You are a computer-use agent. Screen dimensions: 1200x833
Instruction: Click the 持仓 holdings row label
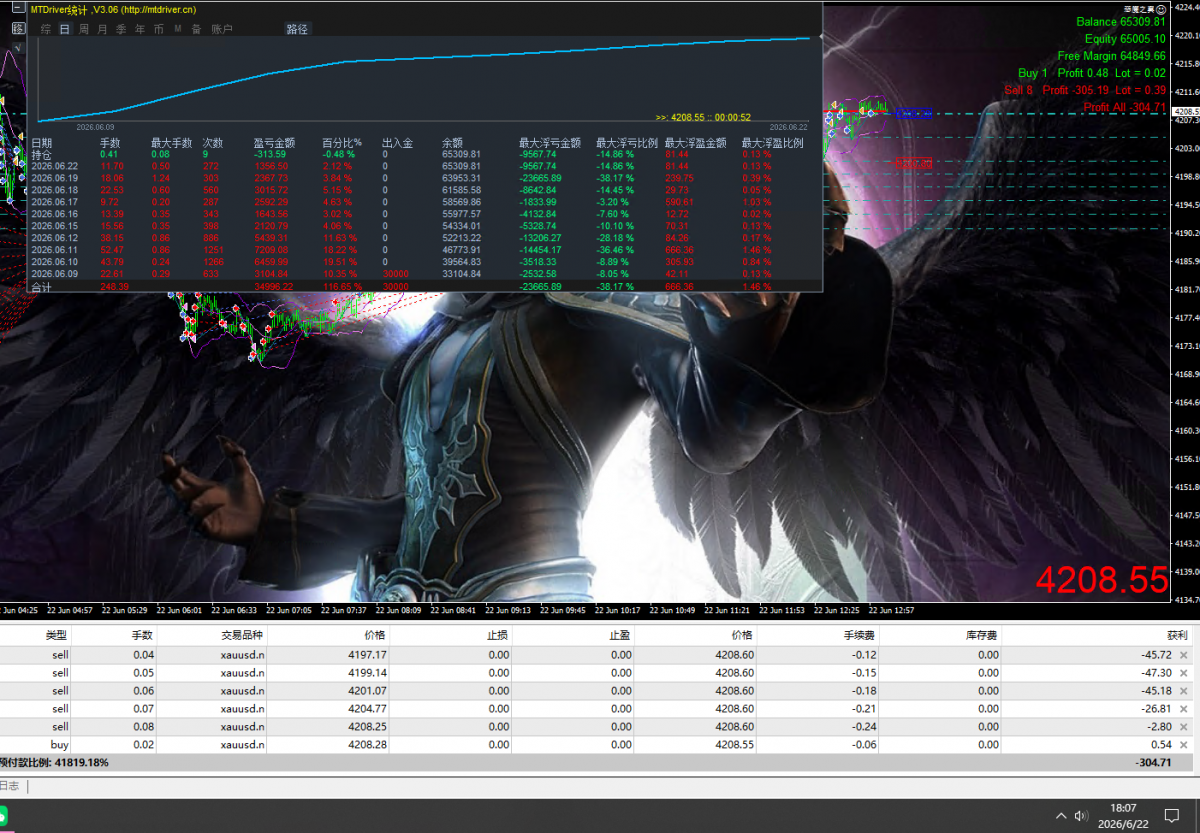pyautogui.click(x=41, y=154)
